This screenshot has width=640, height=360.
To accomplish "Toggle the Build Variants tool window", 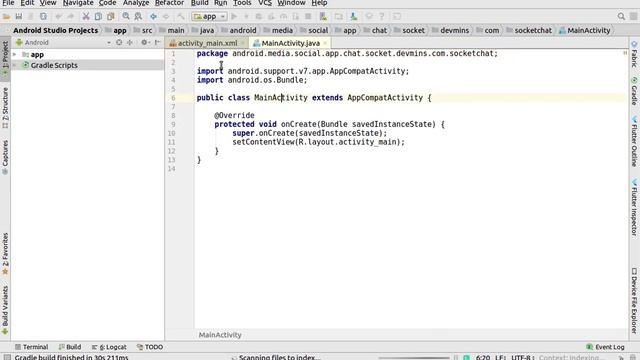I will coord(5,310).
